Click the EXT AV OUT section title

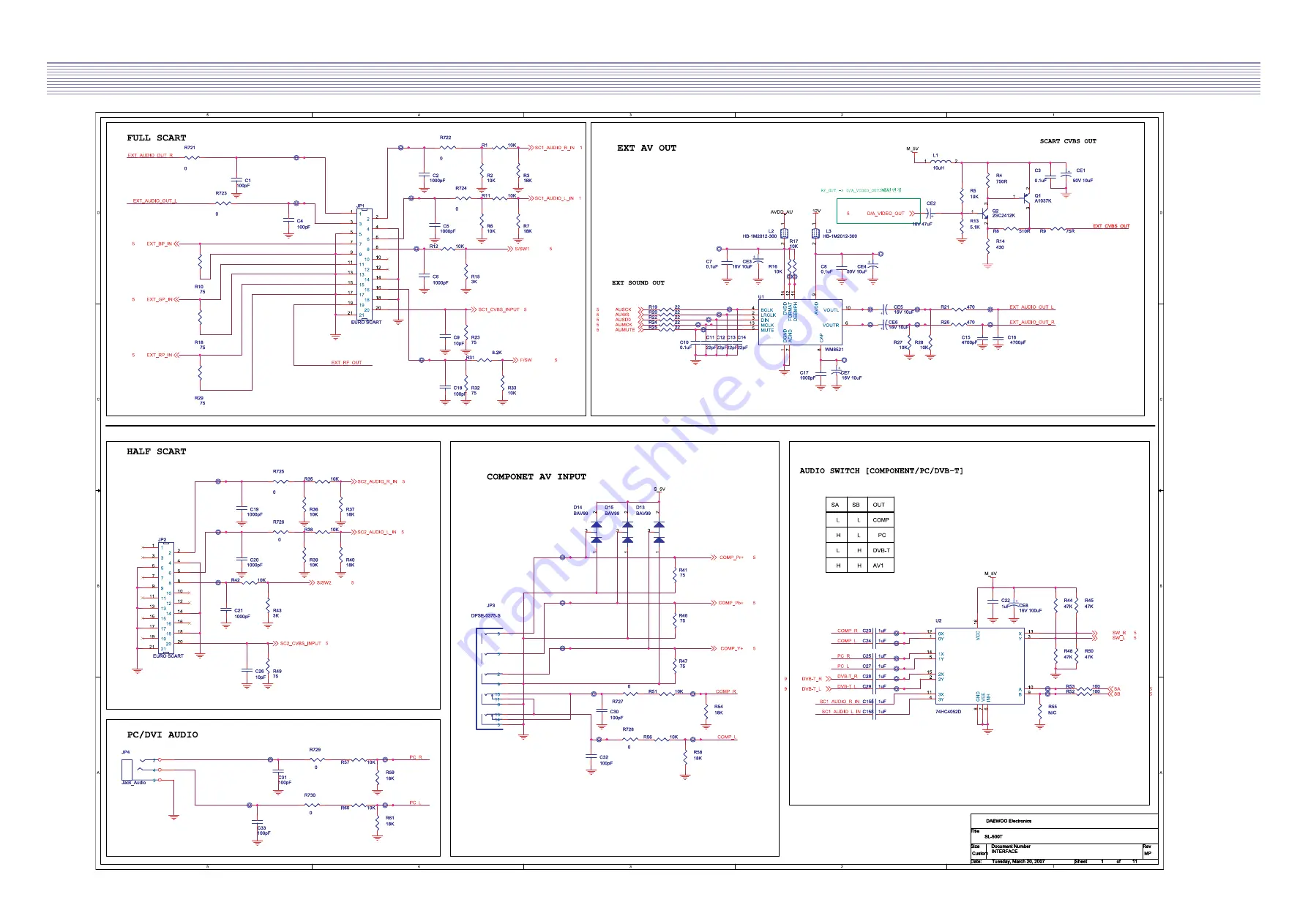click(x=646, y=148)
